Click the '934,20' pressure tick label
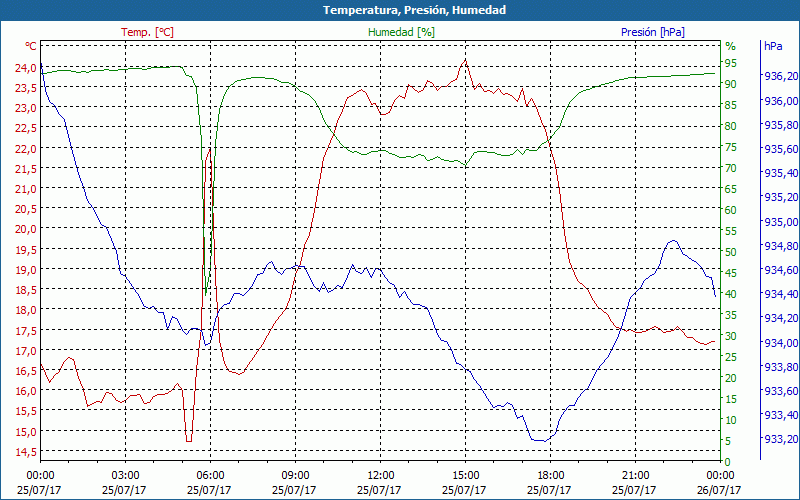This screenshot has width=800, height=500. pos(781,318)
